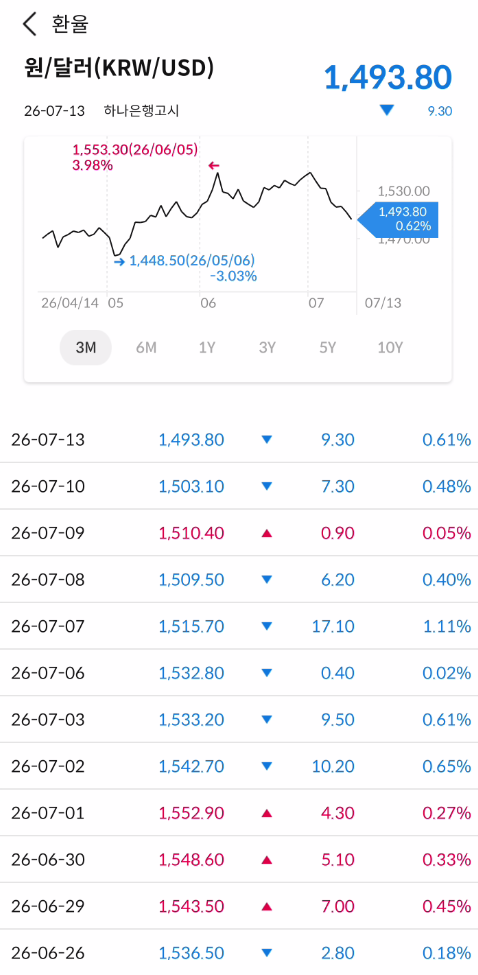This screenshot has height=975, width=478.
Task: Switch chart range to 6M
Action: pos(146,348)
